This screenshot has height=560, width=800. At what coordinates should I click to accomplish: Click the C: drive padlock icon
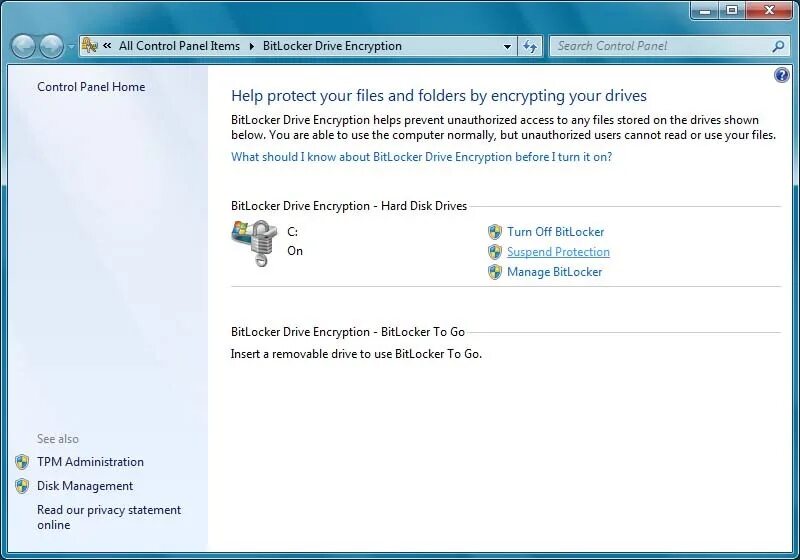point(255,242)
